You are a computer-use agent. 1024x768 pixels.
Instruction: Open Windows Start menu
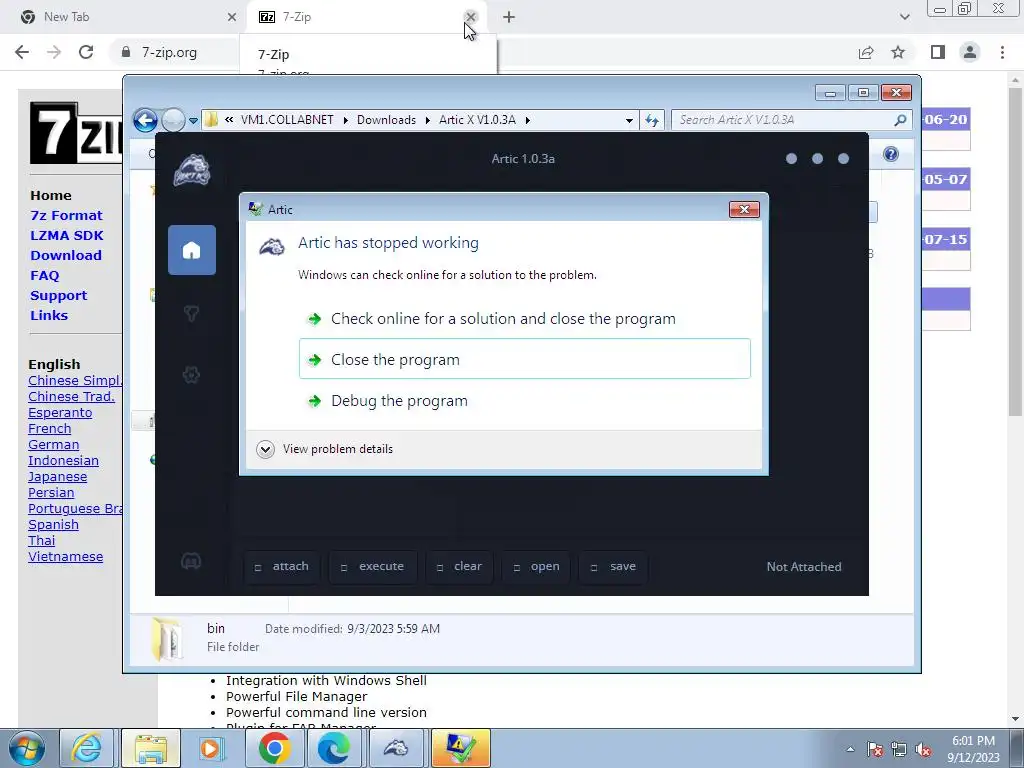(x=25, y=748)
